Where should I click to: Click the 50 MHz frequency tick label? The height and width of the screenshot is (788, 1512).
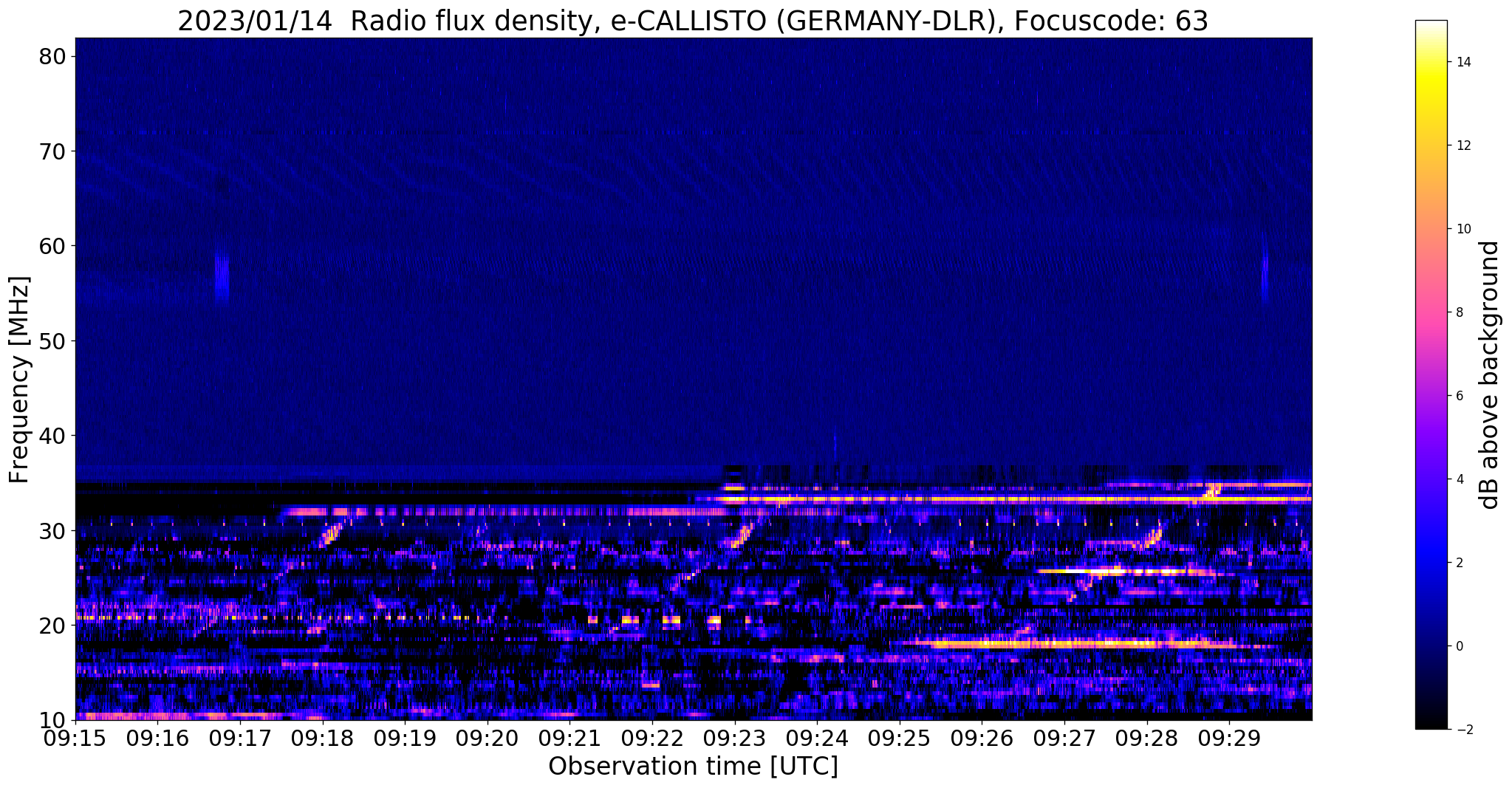click(x=52, y=341)
